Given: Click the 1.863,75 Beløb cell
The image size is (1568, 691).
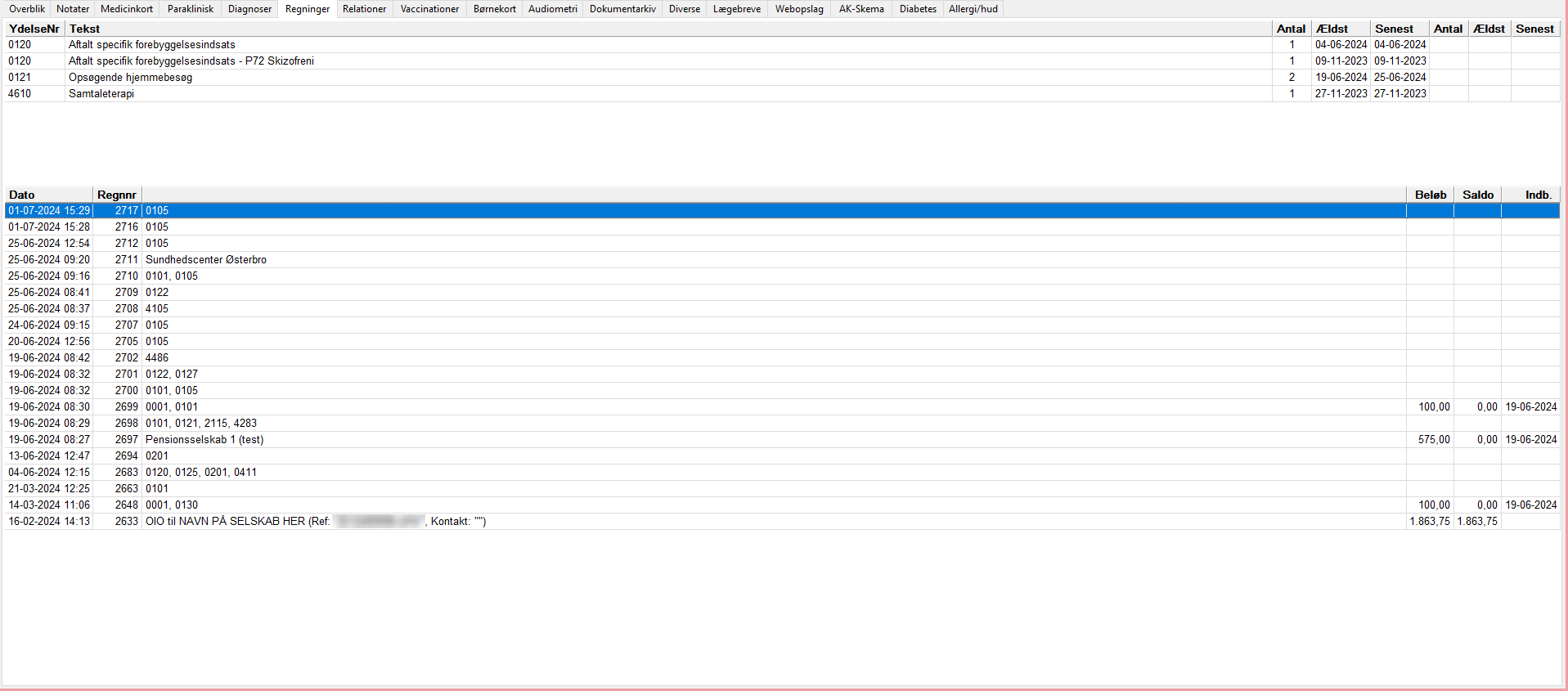Looking at the screenshot, I should coord(1430,522).
